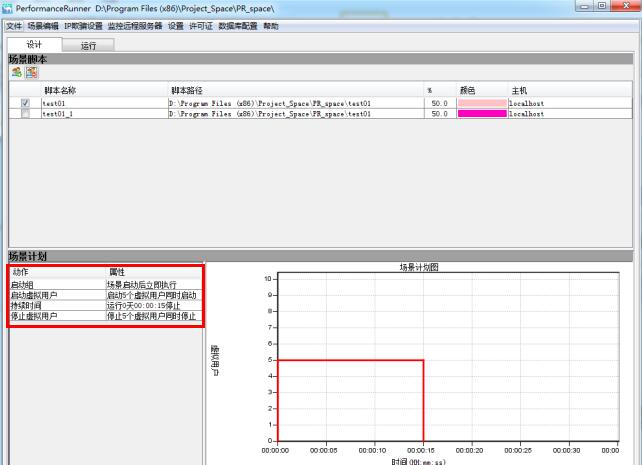Select the 停止虚拟用户 action row
The height and width of the screenshot is (465, 642).
(106, 316)
